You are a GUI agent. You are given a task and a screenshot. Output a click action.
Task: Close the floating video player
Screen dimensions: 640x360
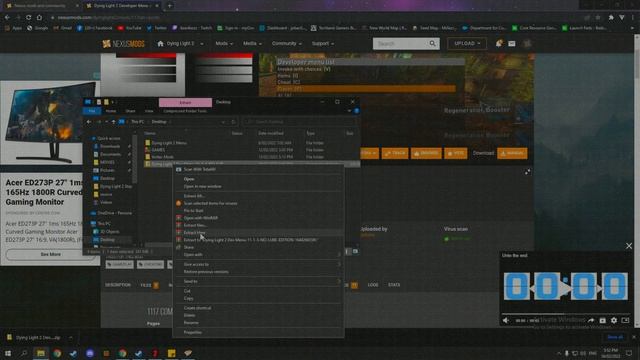[629, 246]
